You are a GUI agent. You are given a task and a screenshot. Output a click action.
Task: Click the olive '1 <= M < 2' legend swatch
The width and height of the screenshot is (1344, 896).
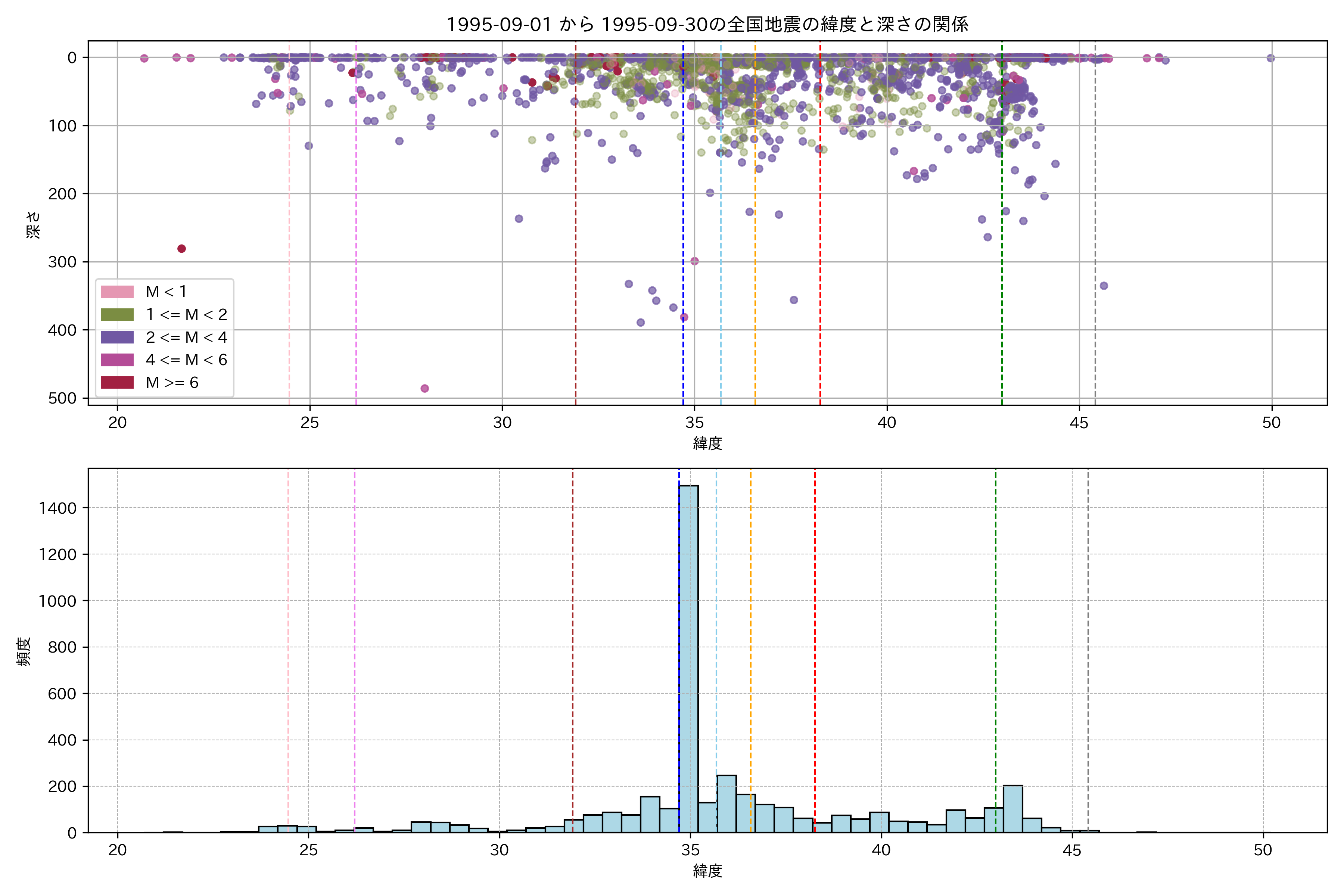[x=117, y=315]
